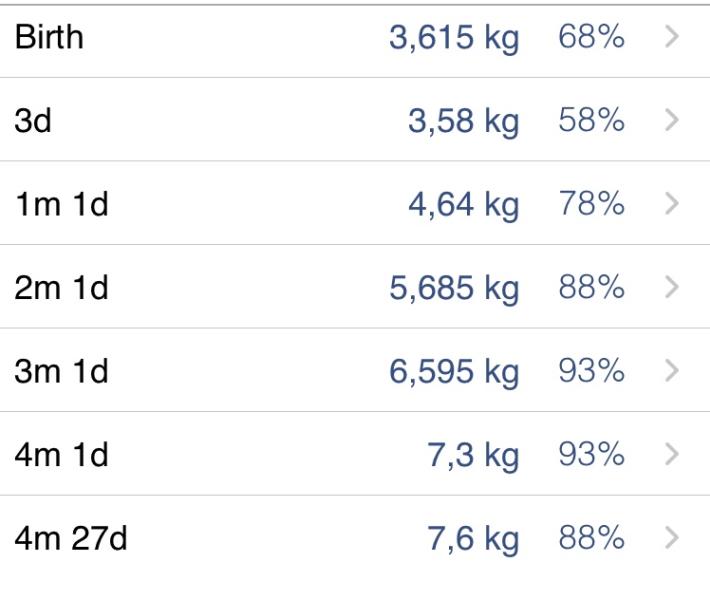Image resolution: width=710 pixels, height=600 pixels.
Task: Open the 6,595 kg record
Action: pyautogui.click(x=454, y=373)
